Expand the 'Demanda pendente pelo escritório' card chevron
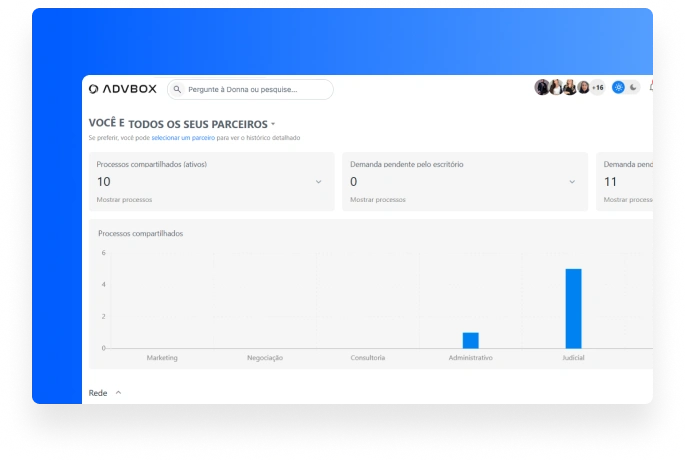Image resolution: width=685 pixels, height=460 pixels. [572, 182]
